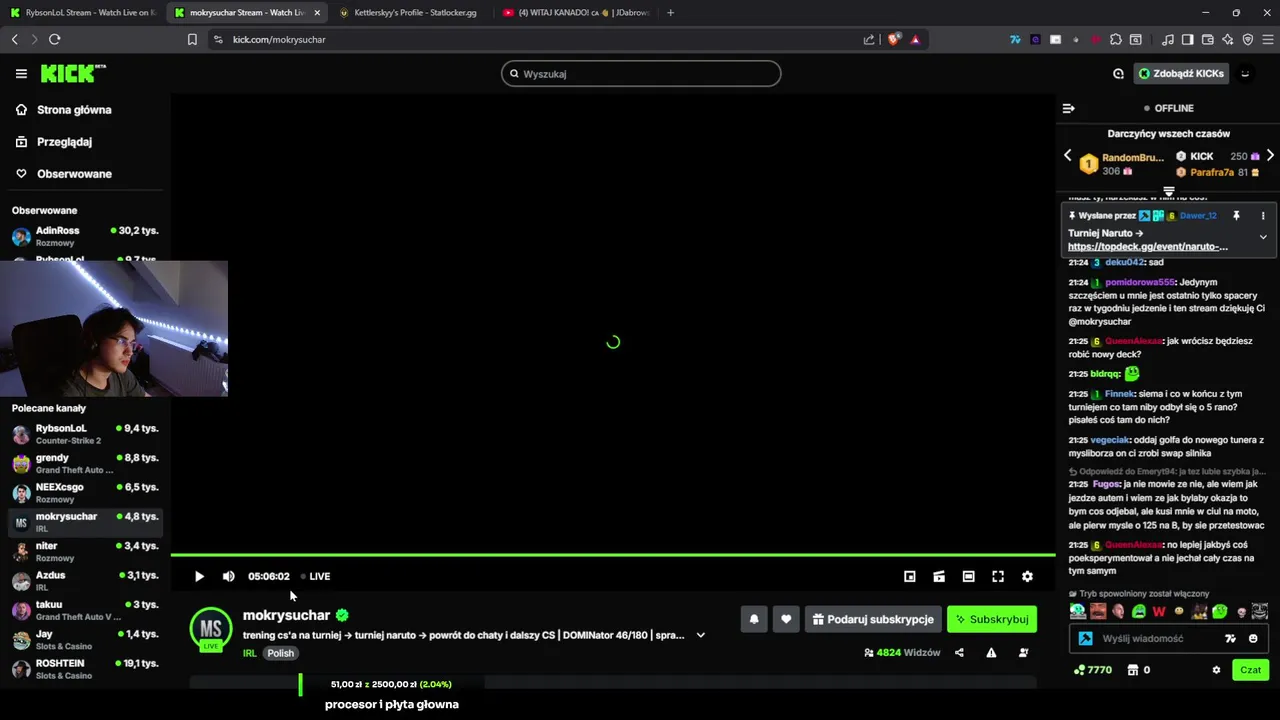This screenshot has height=720, width=1280.
Task: Open the clip creation icon in the player
Action: point(939,576)
